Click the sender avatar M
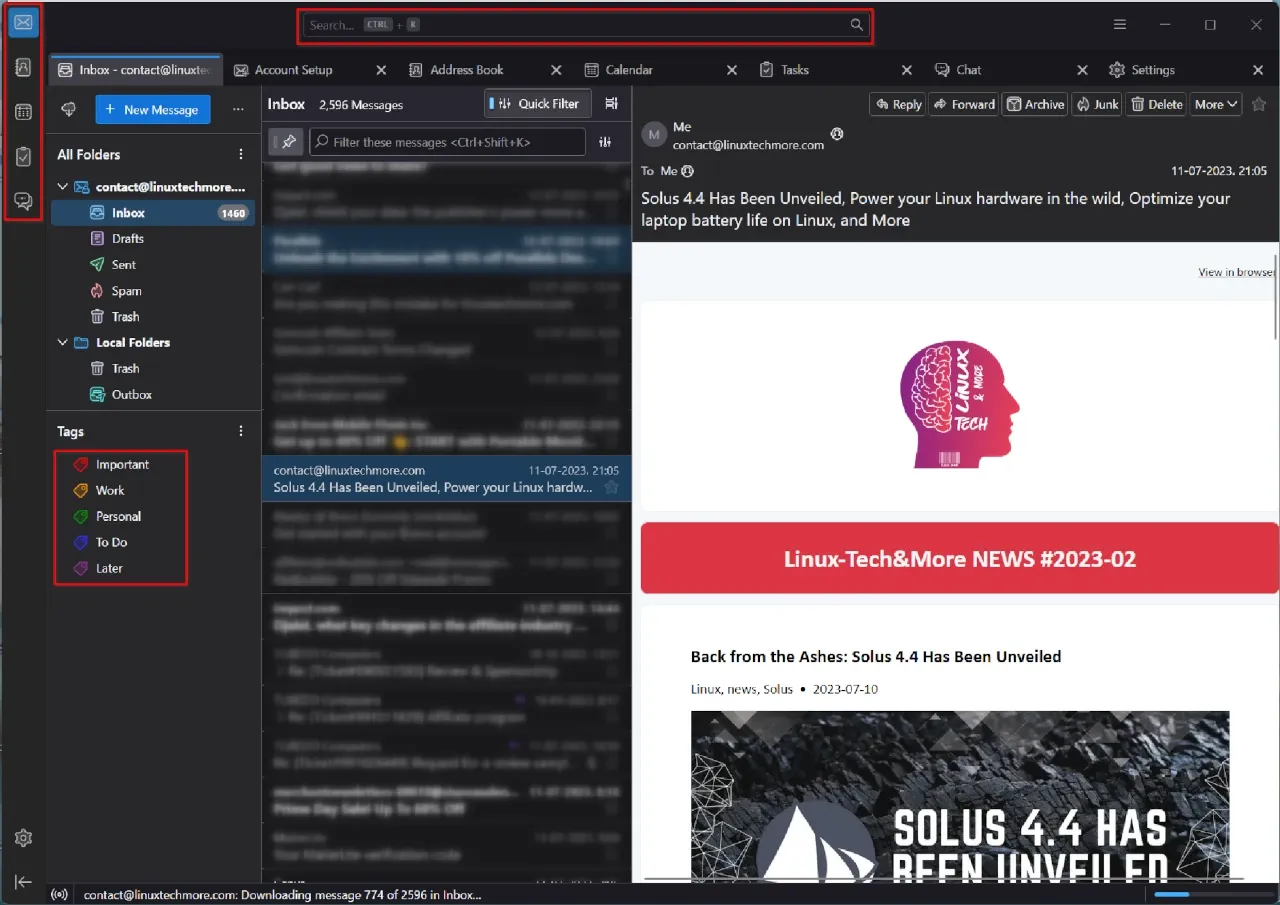The width and height of the screenshot is (1280, 905). (654, 134)
